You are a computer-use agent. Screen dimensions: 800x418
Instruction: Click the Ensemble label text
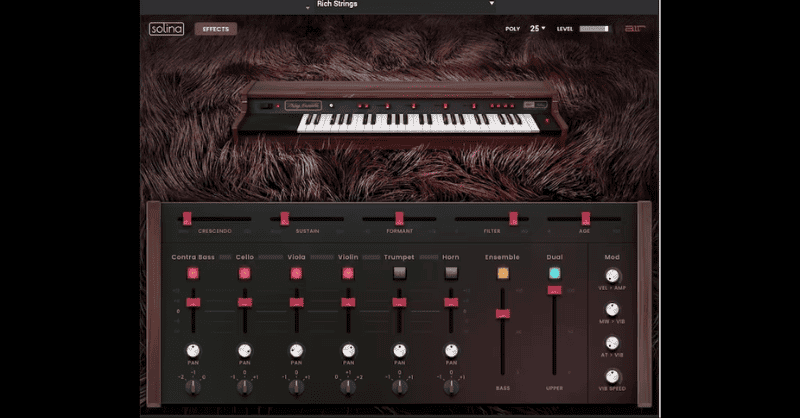[x=503, y=257]
